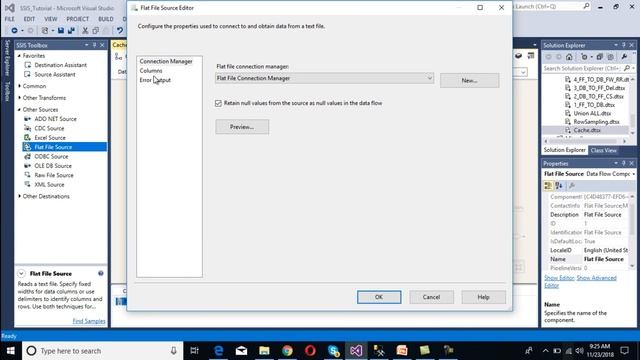Click Properties wrench in Solution Explorer toolbar
The height and width of the screenshot is (360, 640).
coord(624,57)
